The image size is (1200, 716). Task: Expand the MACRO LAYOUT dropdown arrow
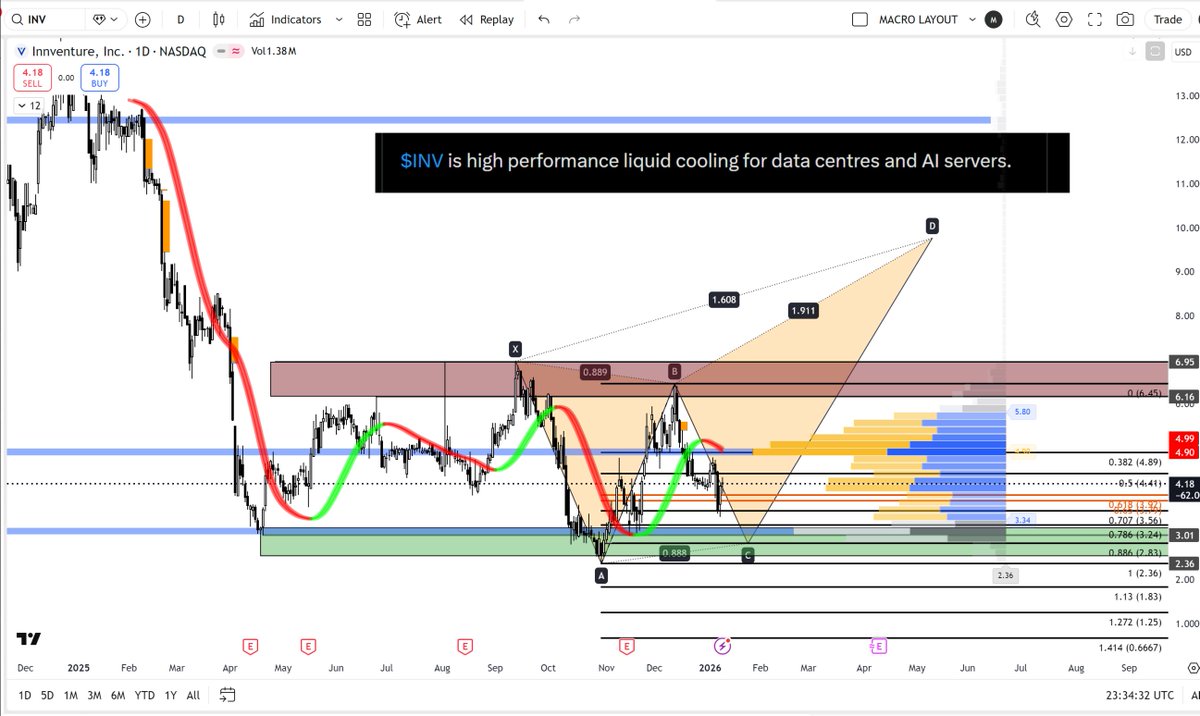972,19
